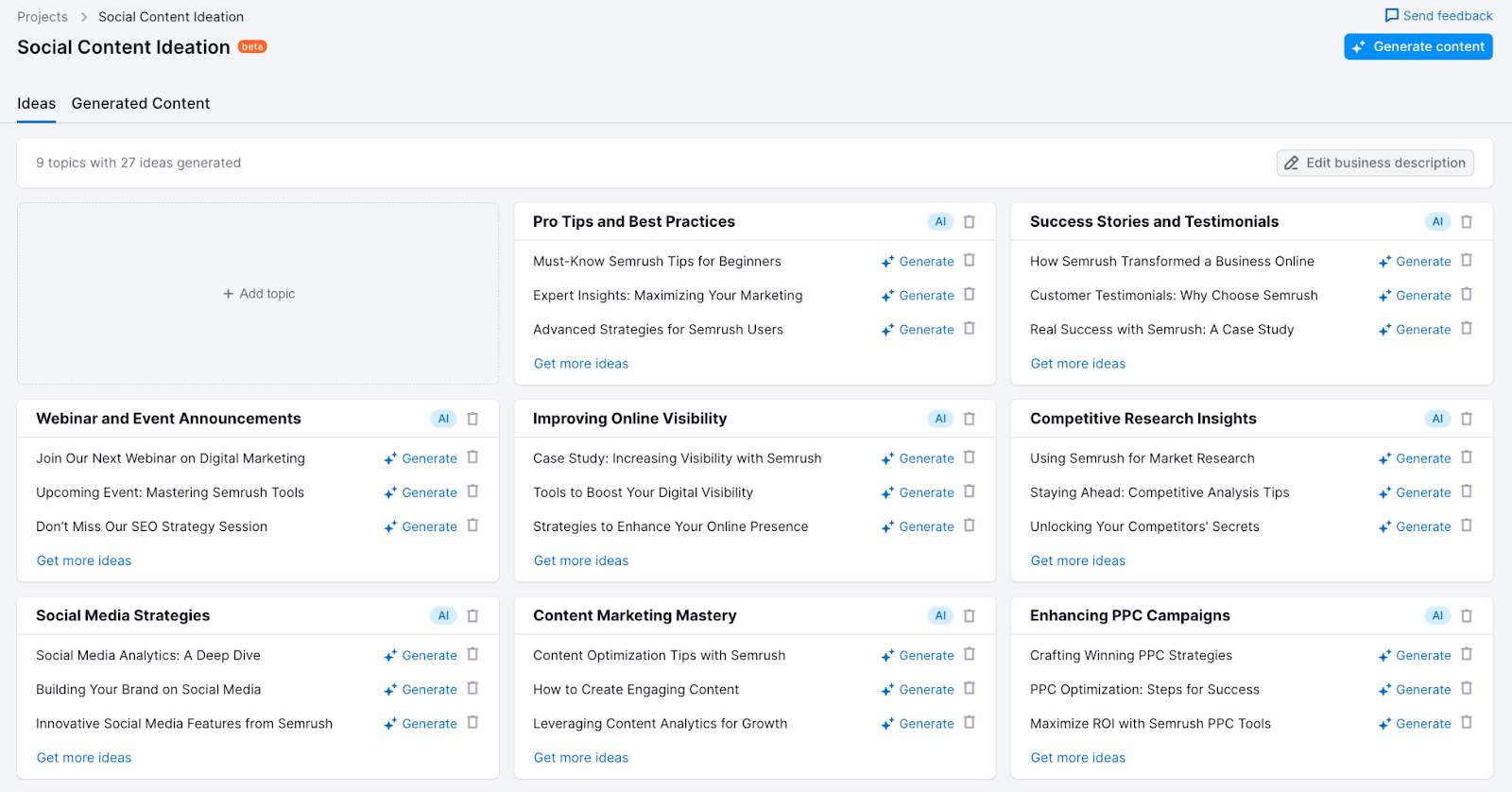Delete the Pro Tips and Best Practices topic
This screenshot has height=792, width=1512.
(969, 222)
